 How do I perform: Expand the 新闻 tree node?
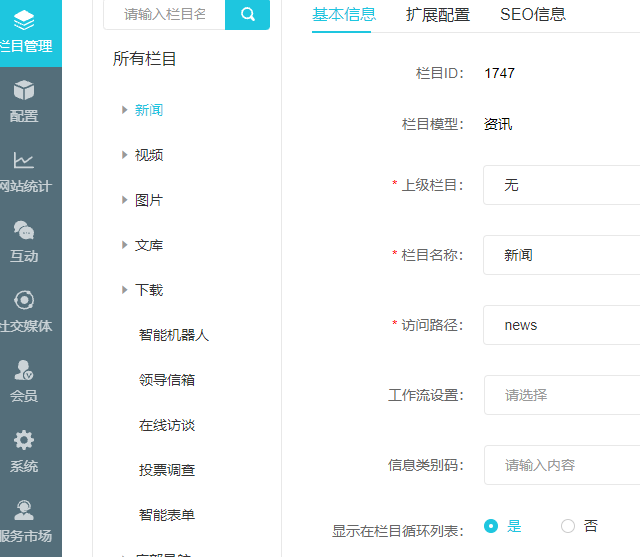point(124,110)
